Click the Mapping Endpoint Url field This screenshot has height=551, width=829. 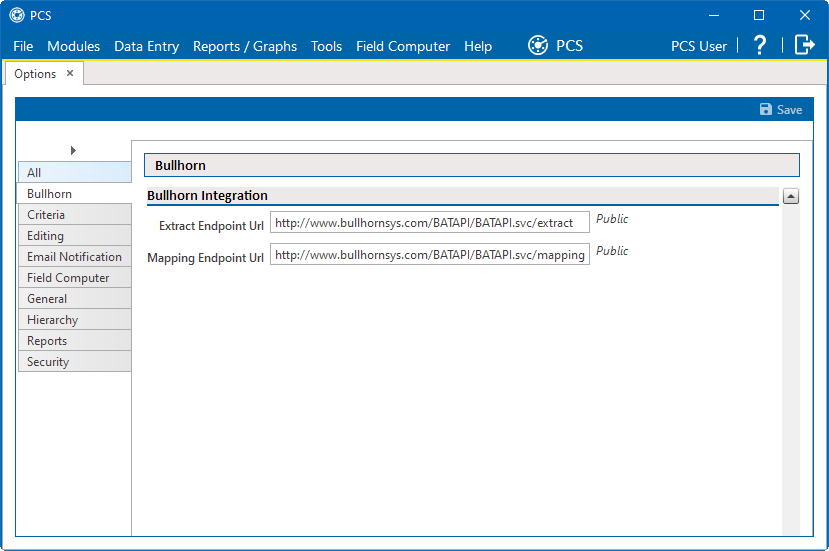[x=430, y=254]
